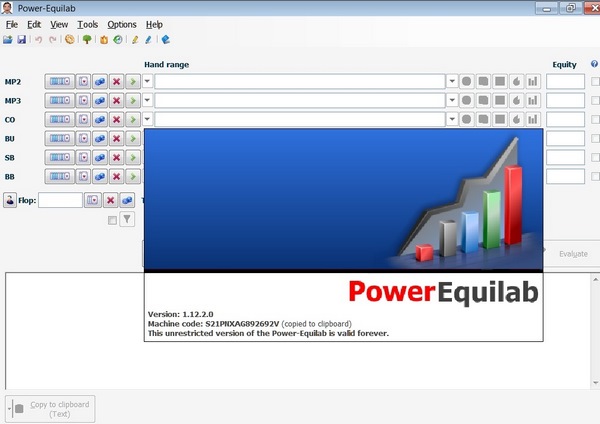Click rounded square icon in MP3 row
The height and width of the screenshot is (424, 600).
483,100
